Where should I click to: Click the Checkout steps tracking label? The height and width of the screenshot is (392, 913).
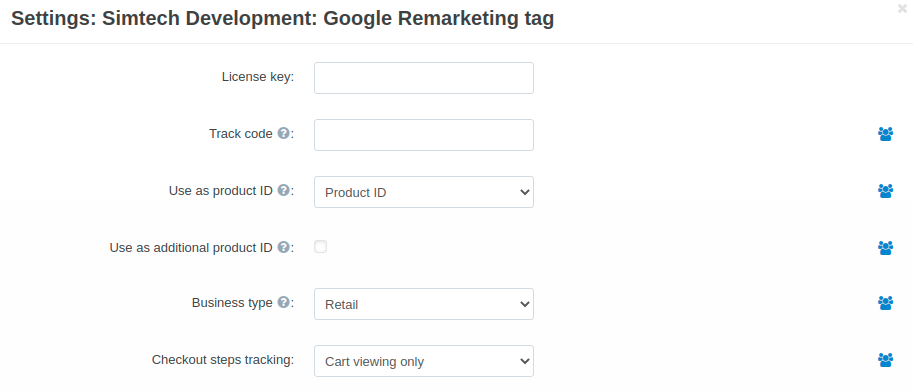tap(223, 360)
